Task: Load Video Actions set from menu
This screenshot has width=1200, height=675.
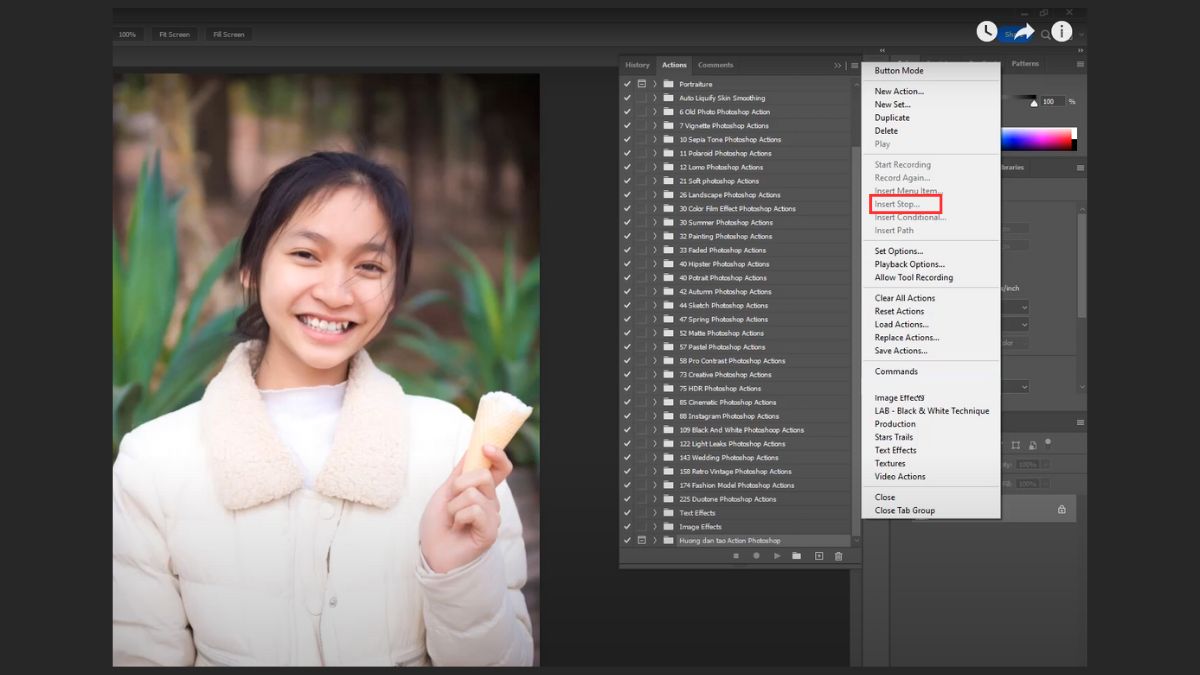Action: (900, 477)
